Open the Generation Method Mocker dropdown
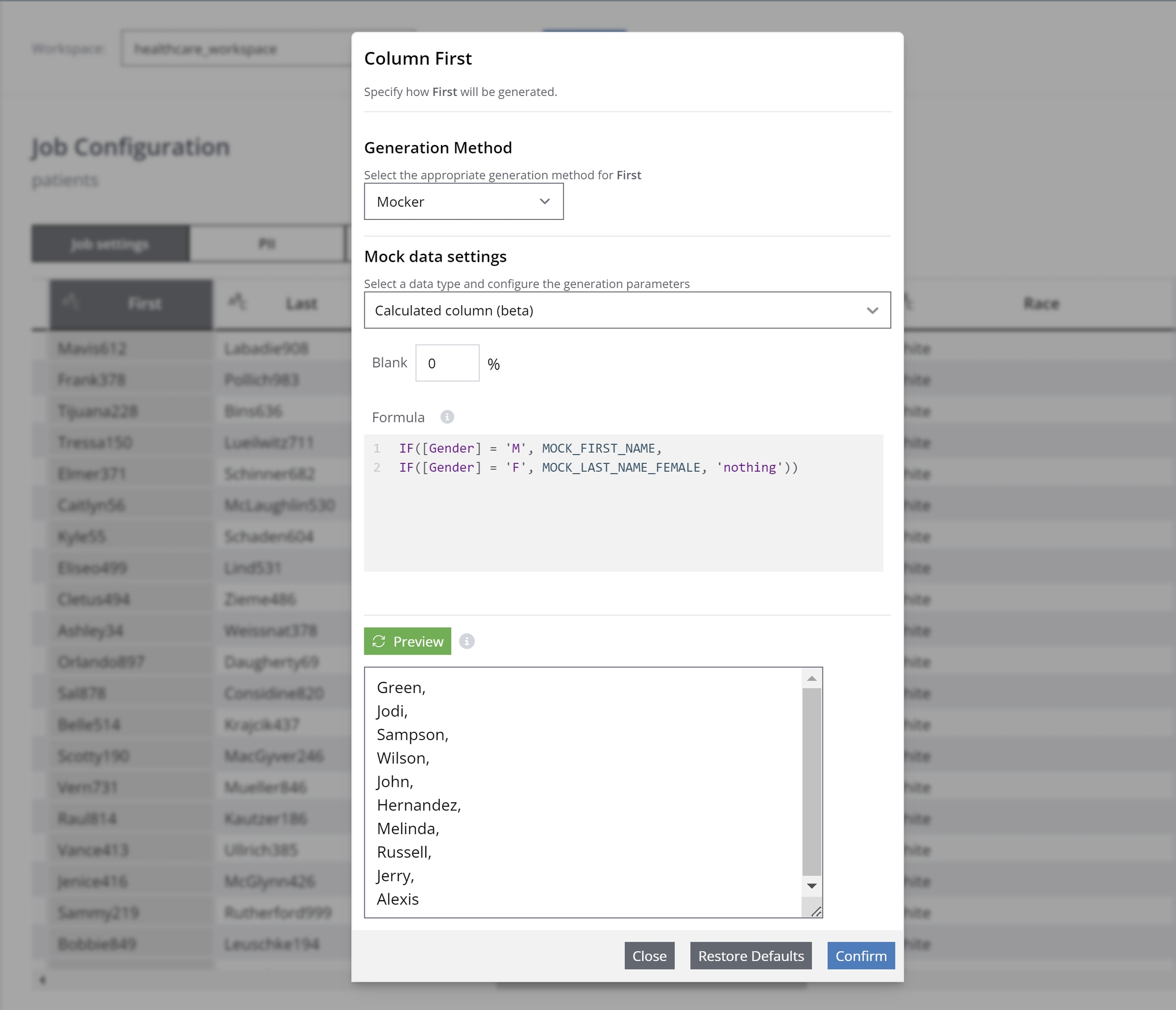Screen dimensions: 1176x1010 point(463,202)
